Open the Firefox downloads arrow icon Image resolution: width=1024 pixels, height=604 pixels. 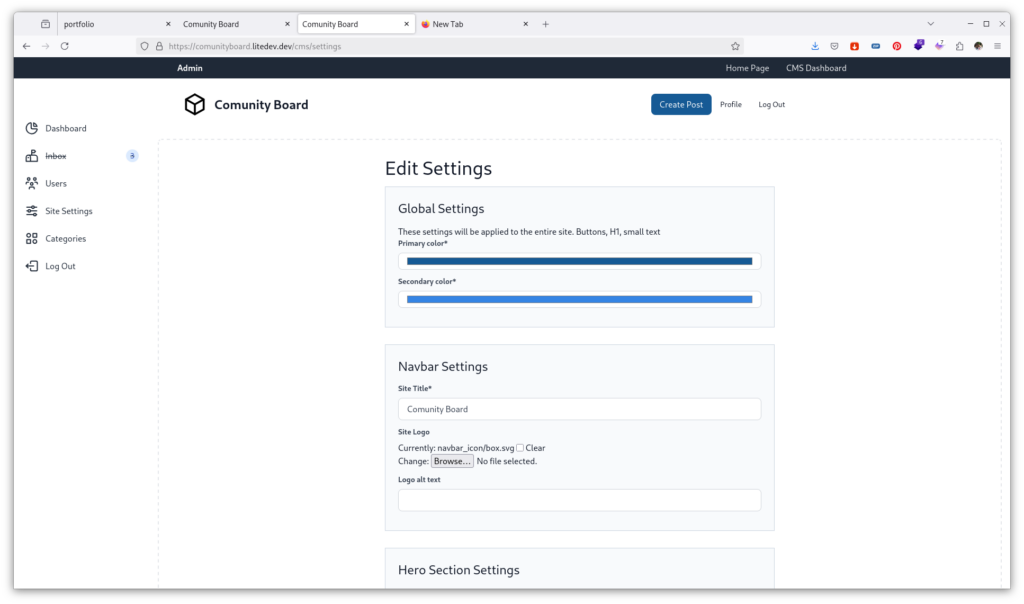pos(814,46)
